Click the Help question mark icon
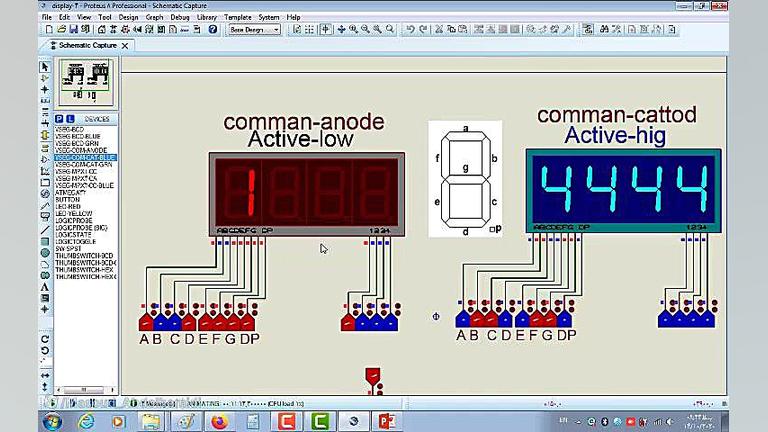The image size is (768, 432). tap(213, 30)
